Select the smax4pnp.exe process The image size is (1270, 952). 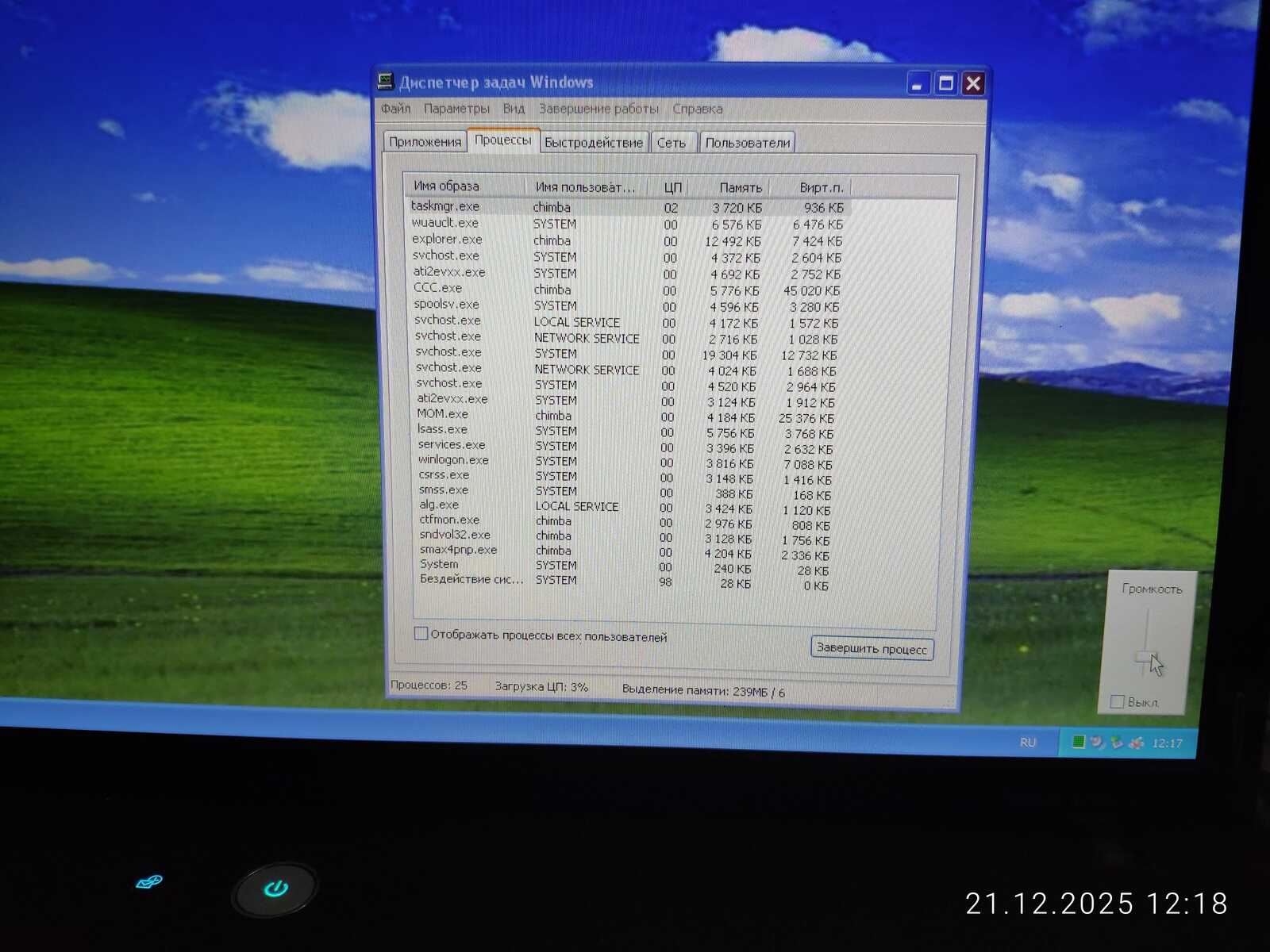(x=627, y=552)
